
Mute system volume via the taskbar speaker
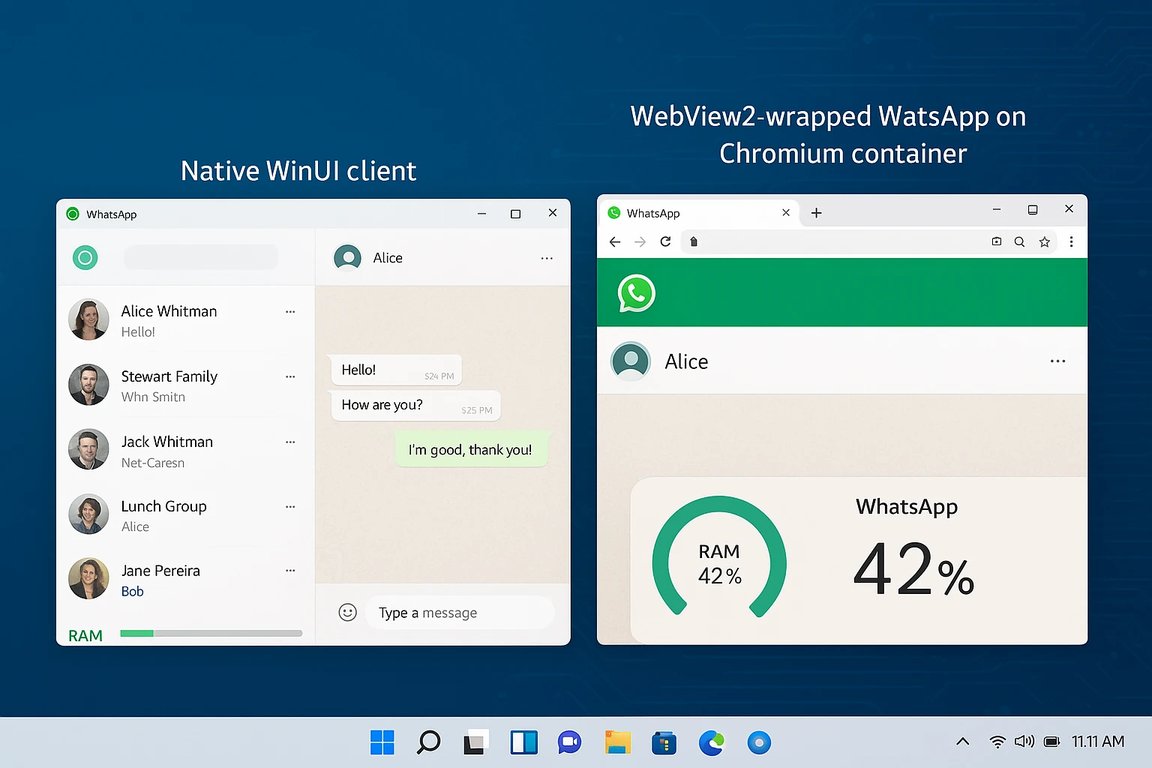(1024, 742)
